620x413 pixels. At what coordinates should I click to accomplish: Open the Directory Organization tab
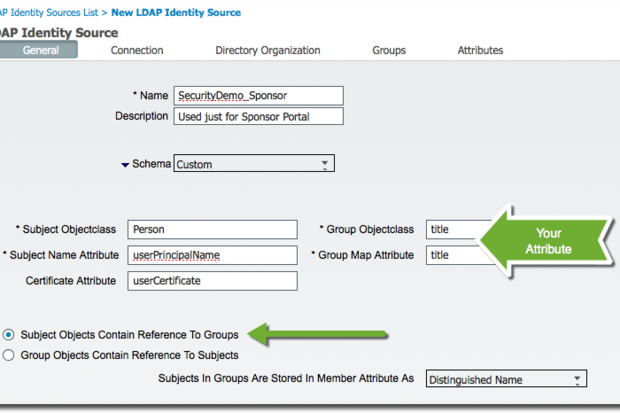[x=268, y=50]
